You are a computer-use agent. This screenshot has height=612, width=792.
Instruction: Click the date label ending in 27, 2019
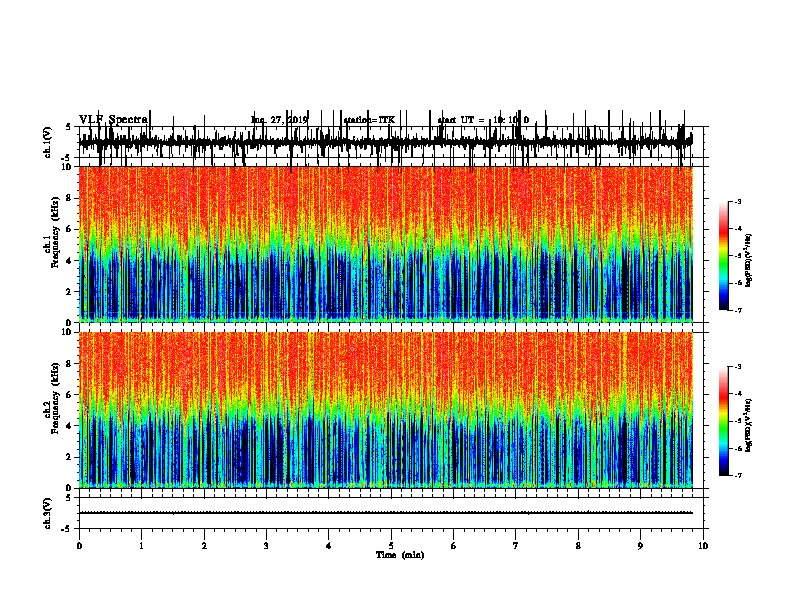[x=279, y=120]
